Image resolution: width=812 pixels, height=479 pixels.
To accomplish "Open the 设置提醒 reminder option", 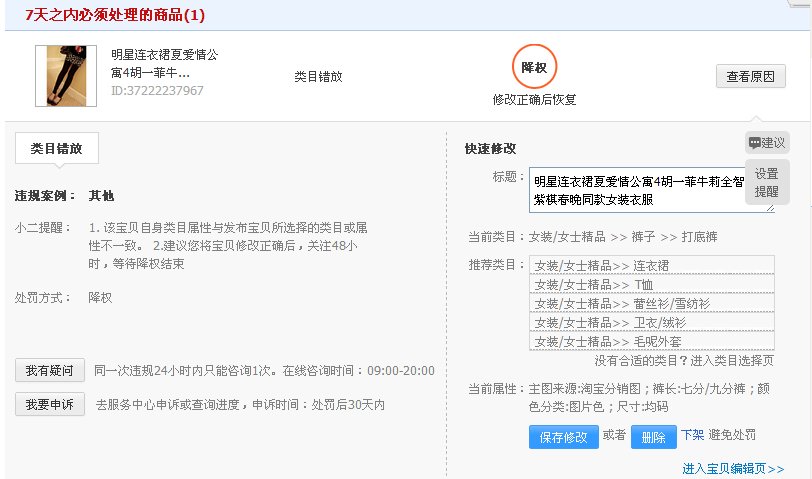I will tap(767, 182).
